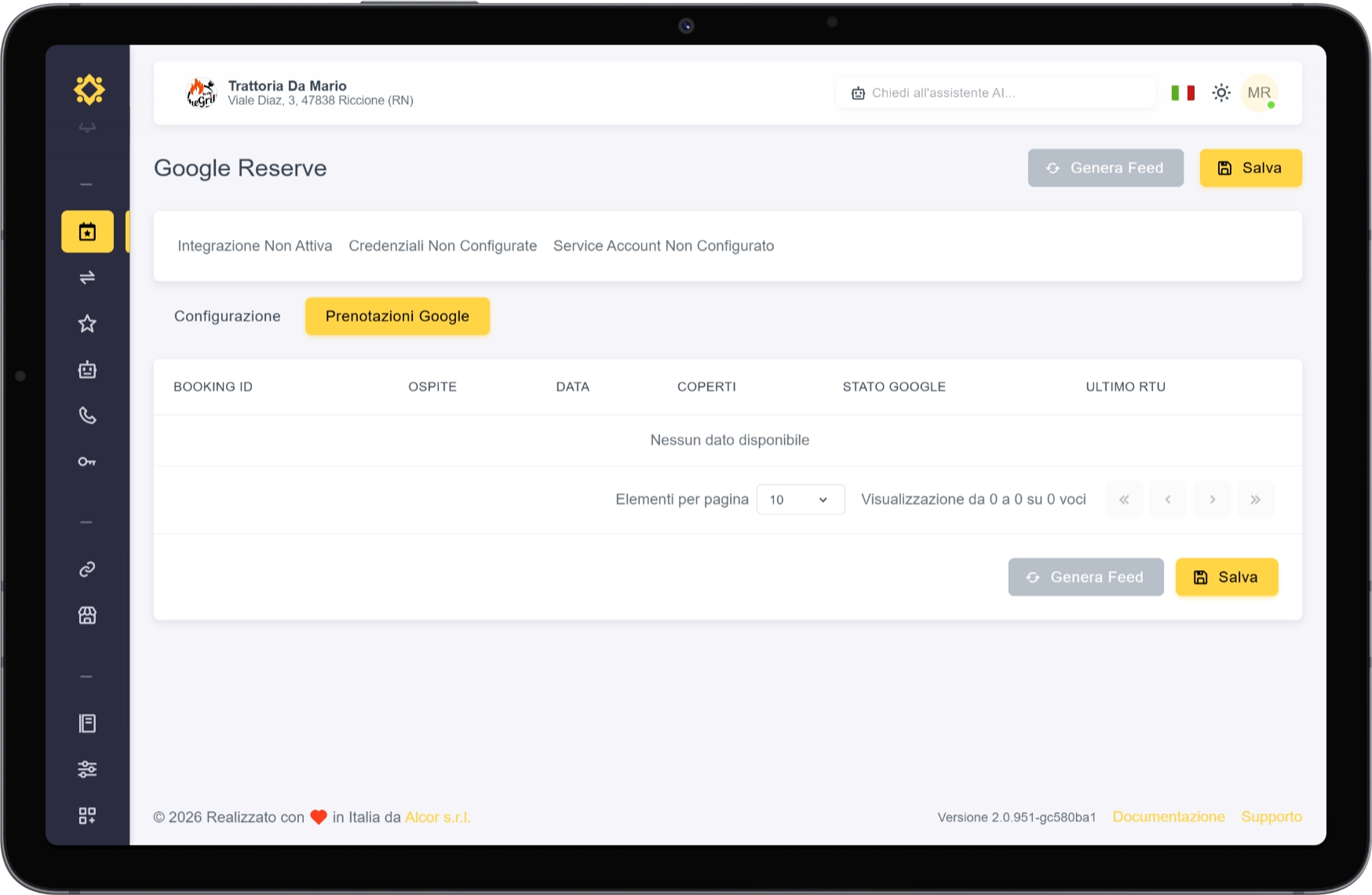Open the Documentazione link
Screen dimensions: 1372x895
pos(1169,816)
